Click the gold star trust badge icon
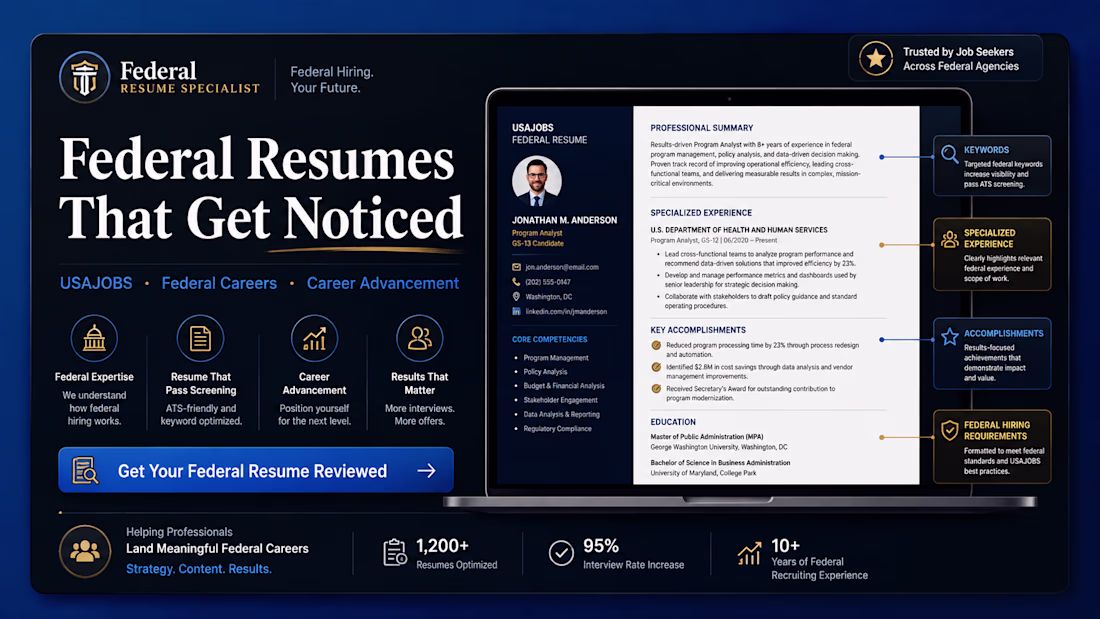 tap(876, 58)
